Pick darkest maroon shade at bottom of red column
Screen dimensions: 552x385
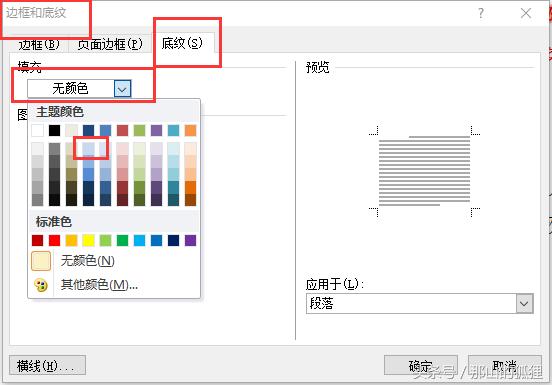(x=123, y=200)
